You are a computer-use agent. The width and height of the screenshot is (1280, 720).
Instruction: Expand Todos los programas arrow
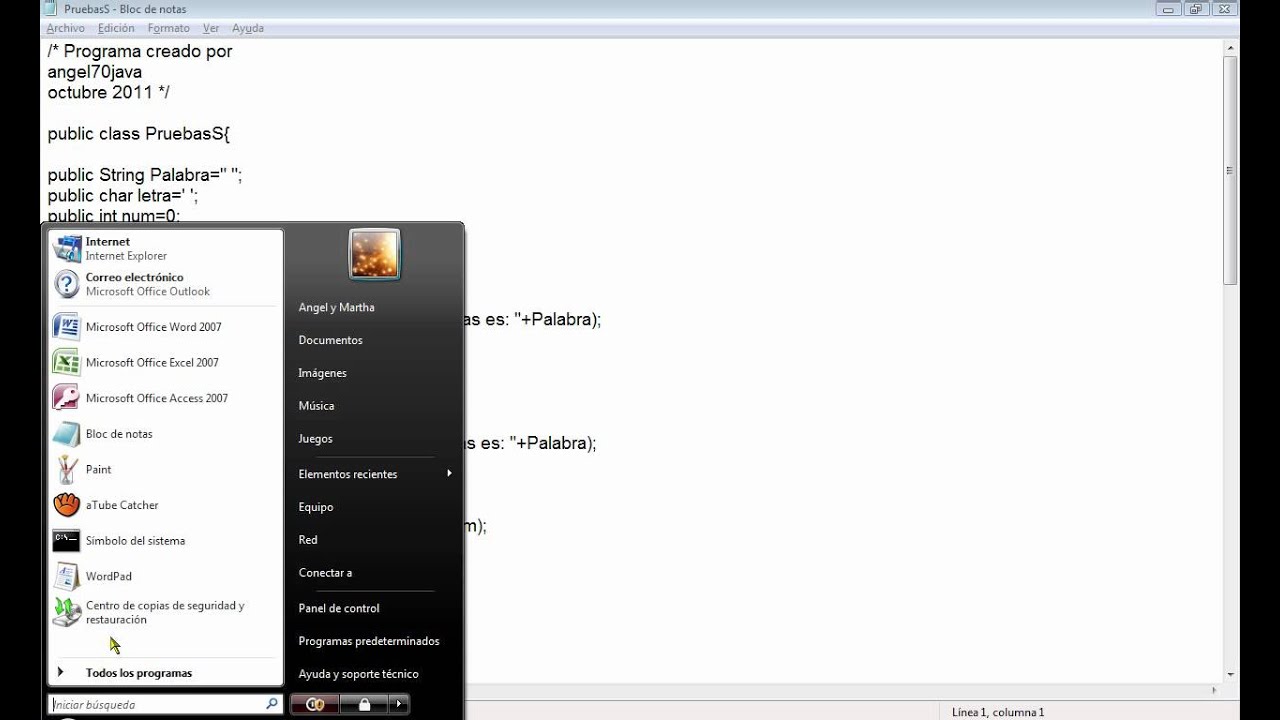(x=61, y=672)
